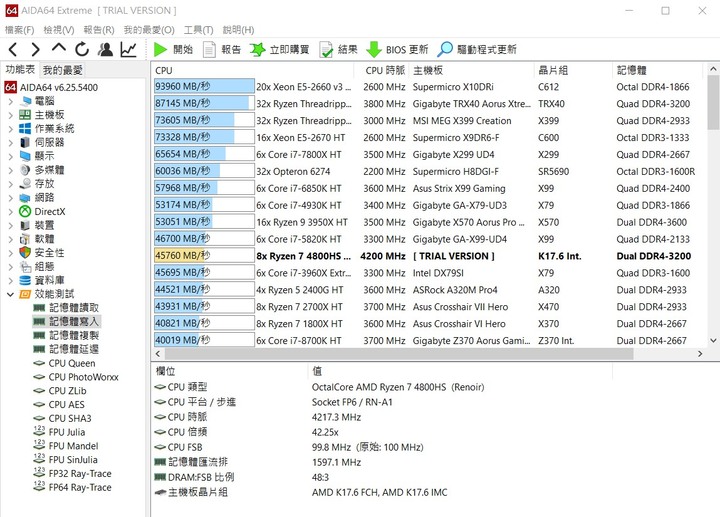This screenshot has height=517, width=720.
Task: Expand the DirectX tree node
Action: (x=11, y=212)
